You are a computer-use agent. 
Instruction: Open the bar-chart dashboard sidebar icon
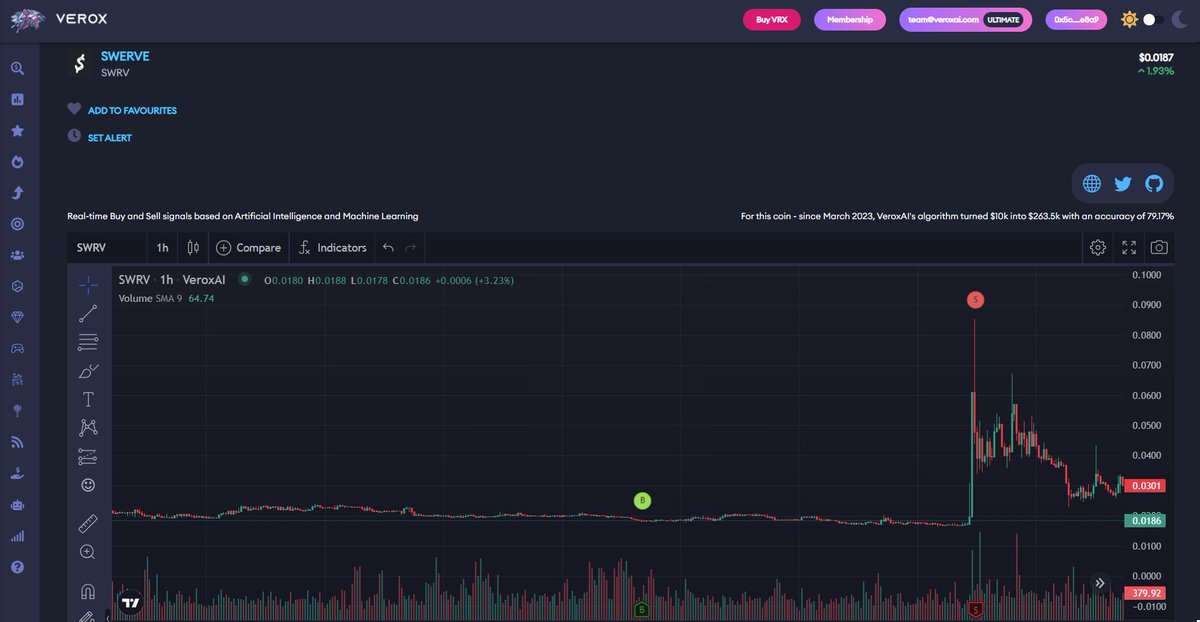tap(17, 100)
